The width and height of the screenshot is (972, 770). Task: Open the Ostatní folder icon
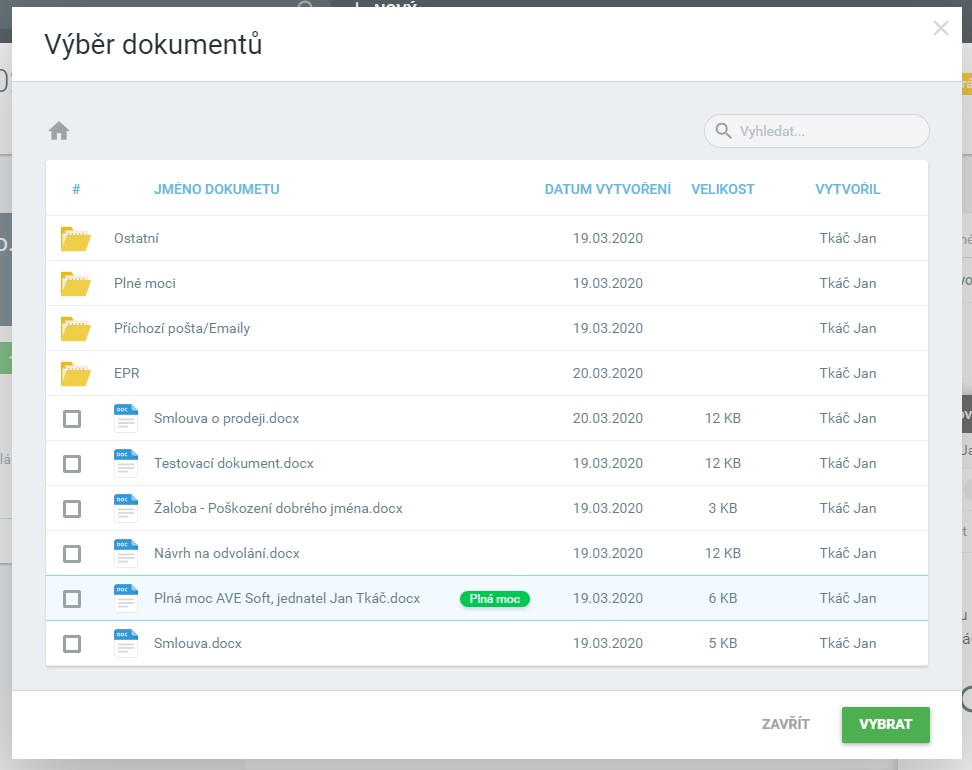click(75, 239)
